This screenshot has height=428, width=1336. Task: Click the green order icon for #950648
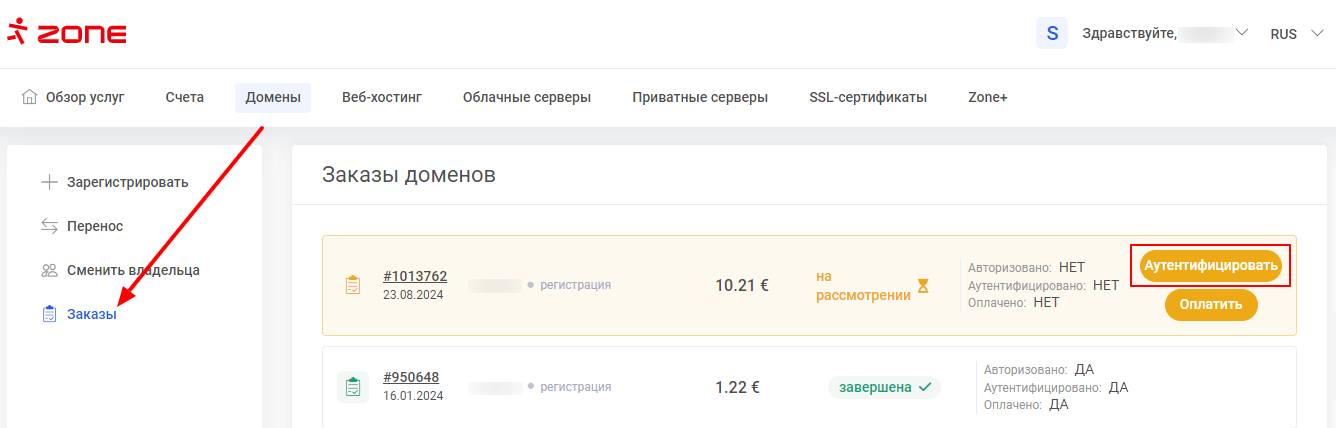(352, 387)
